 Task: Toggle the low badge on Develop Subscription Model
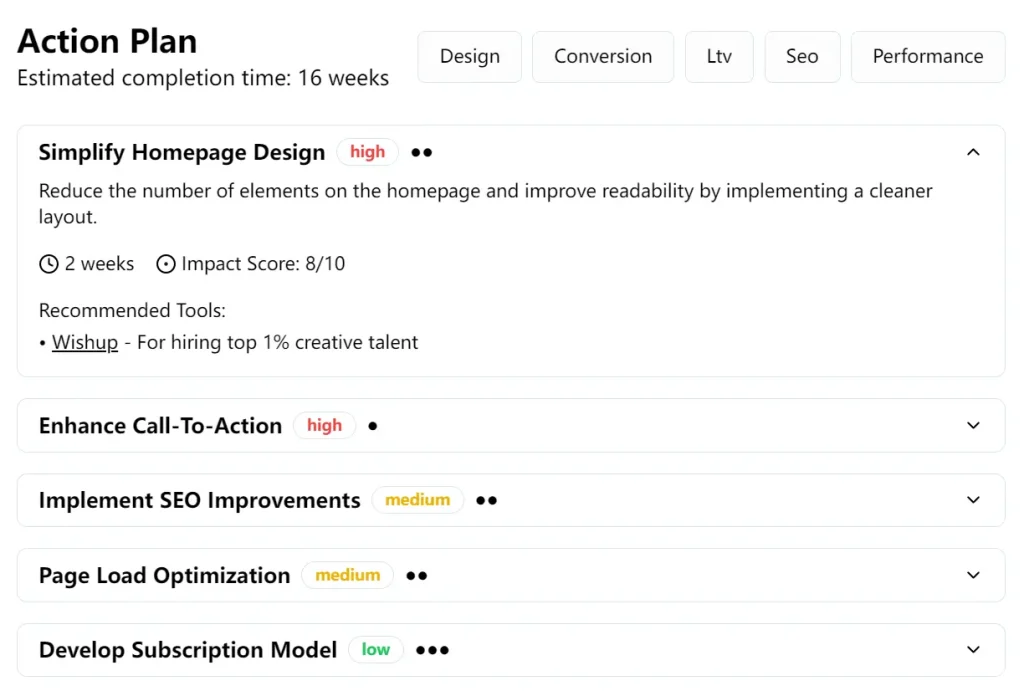click(x=376, y=650)
